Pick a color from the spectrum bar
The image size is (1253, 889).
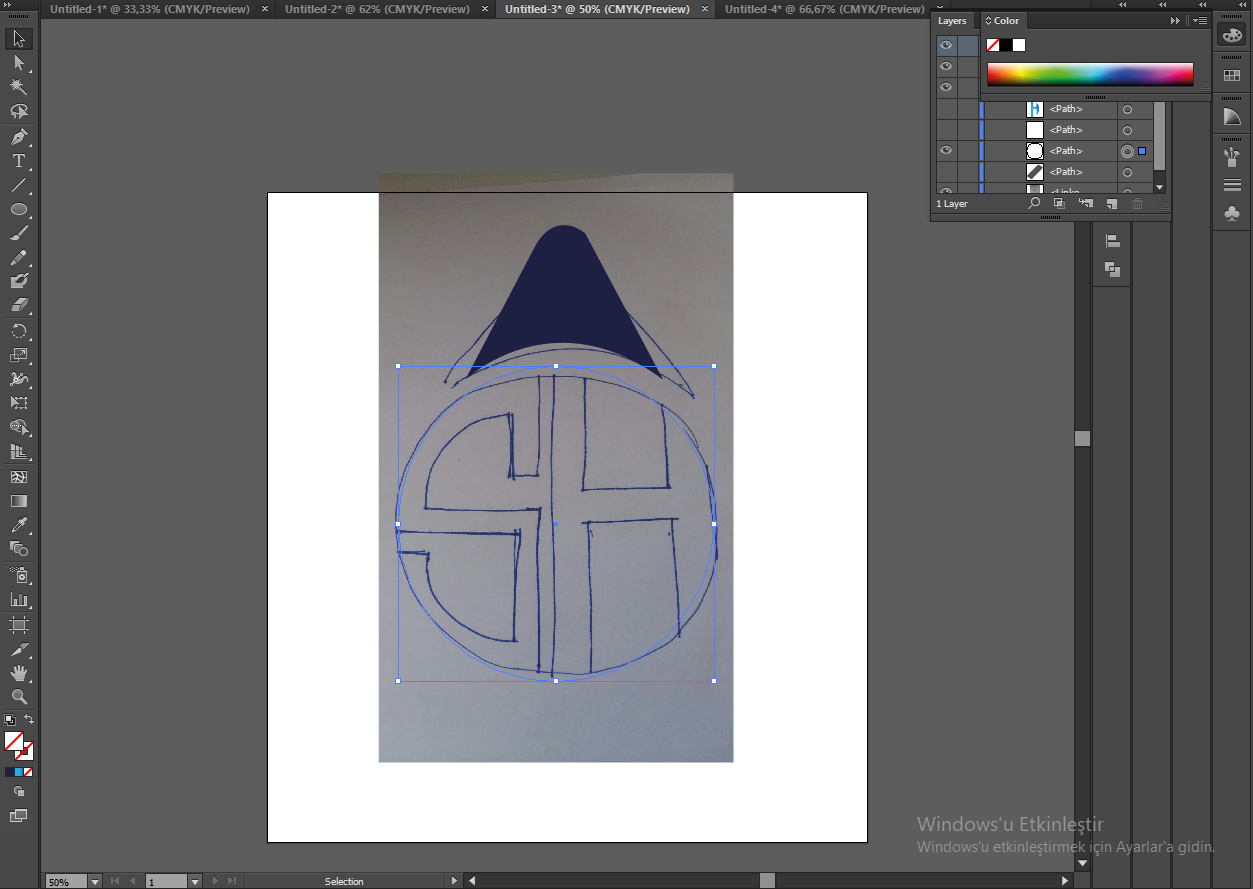point(1090,74)
